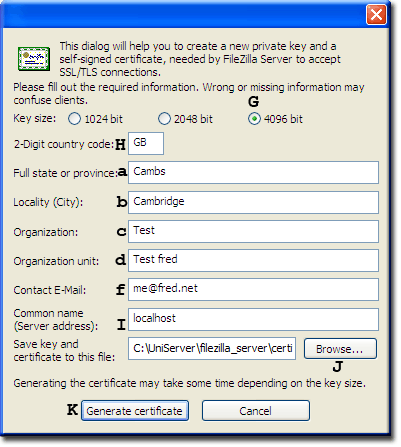
Task: Click the 'Organization unit:' label text
Action: click(56, 261)
